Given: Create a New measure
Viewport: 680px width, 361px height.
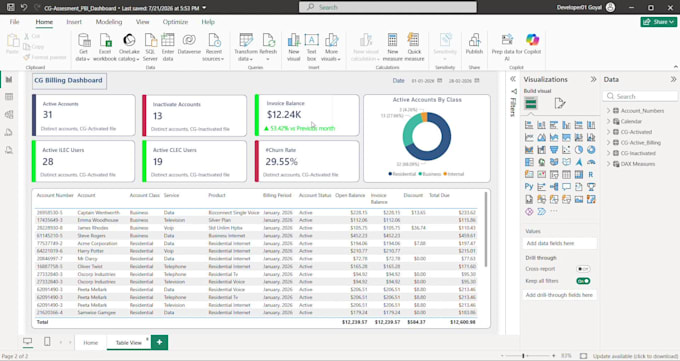Looking at the screenshot, I should (392, 47).
